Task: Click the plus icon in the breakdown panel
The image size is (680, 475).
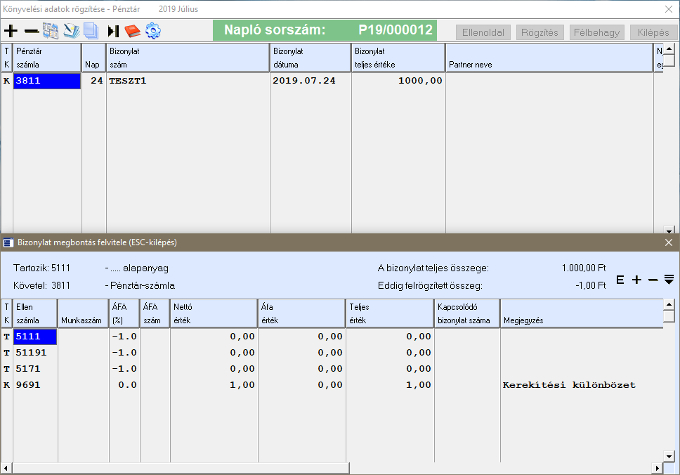Action: 636,280
